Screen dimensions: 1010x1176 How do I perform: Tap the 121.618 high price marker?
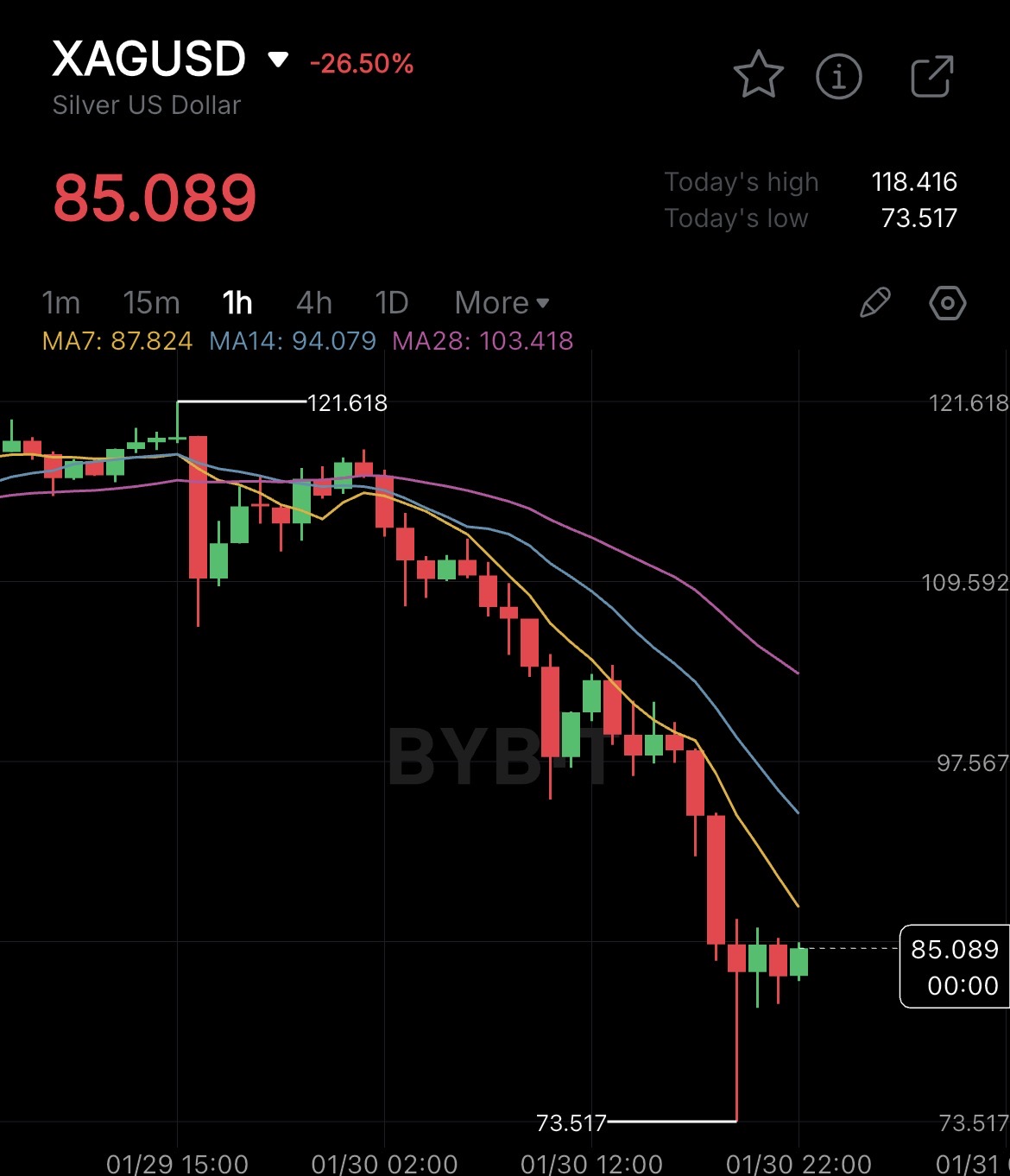coord(347,403)
